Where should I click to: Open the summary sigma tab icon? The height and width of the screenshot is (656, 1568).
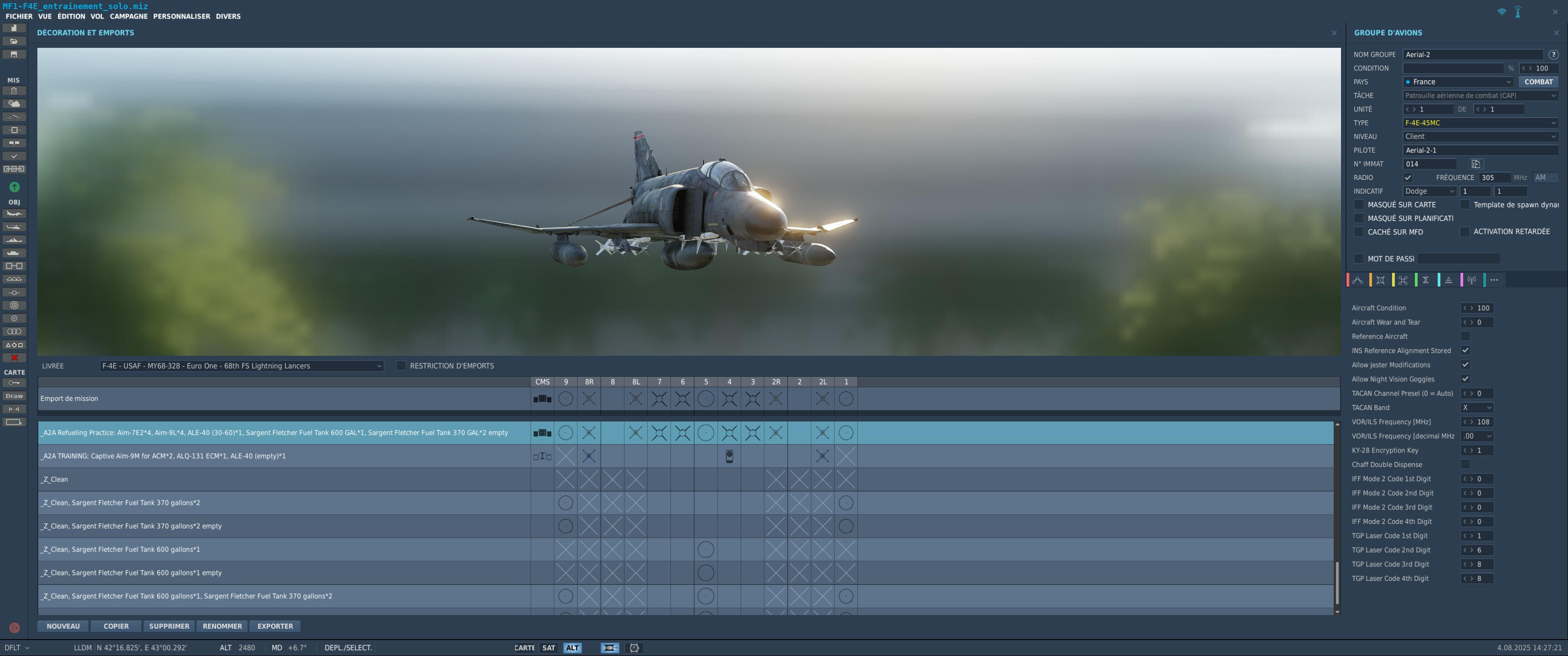point(1426,280)
